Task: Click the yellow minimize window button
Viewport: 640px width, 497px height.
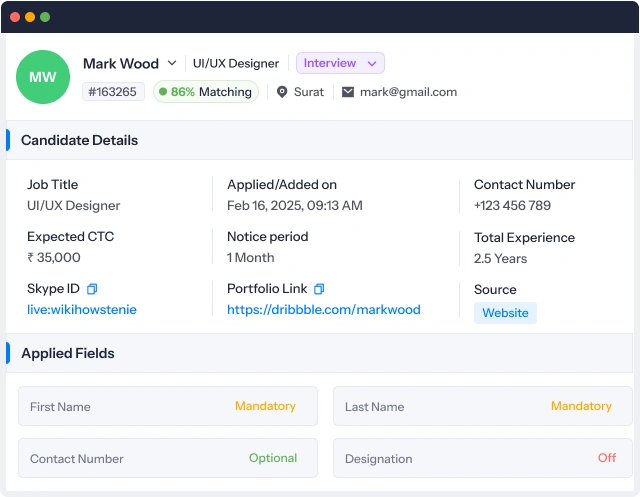Action: 30,17
